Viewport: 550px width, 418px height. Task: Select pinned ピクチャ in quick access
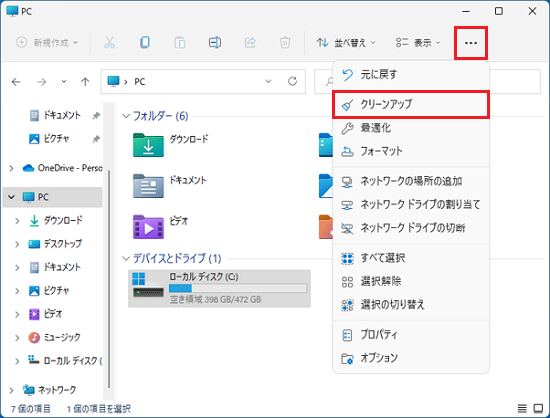(49, 139)
